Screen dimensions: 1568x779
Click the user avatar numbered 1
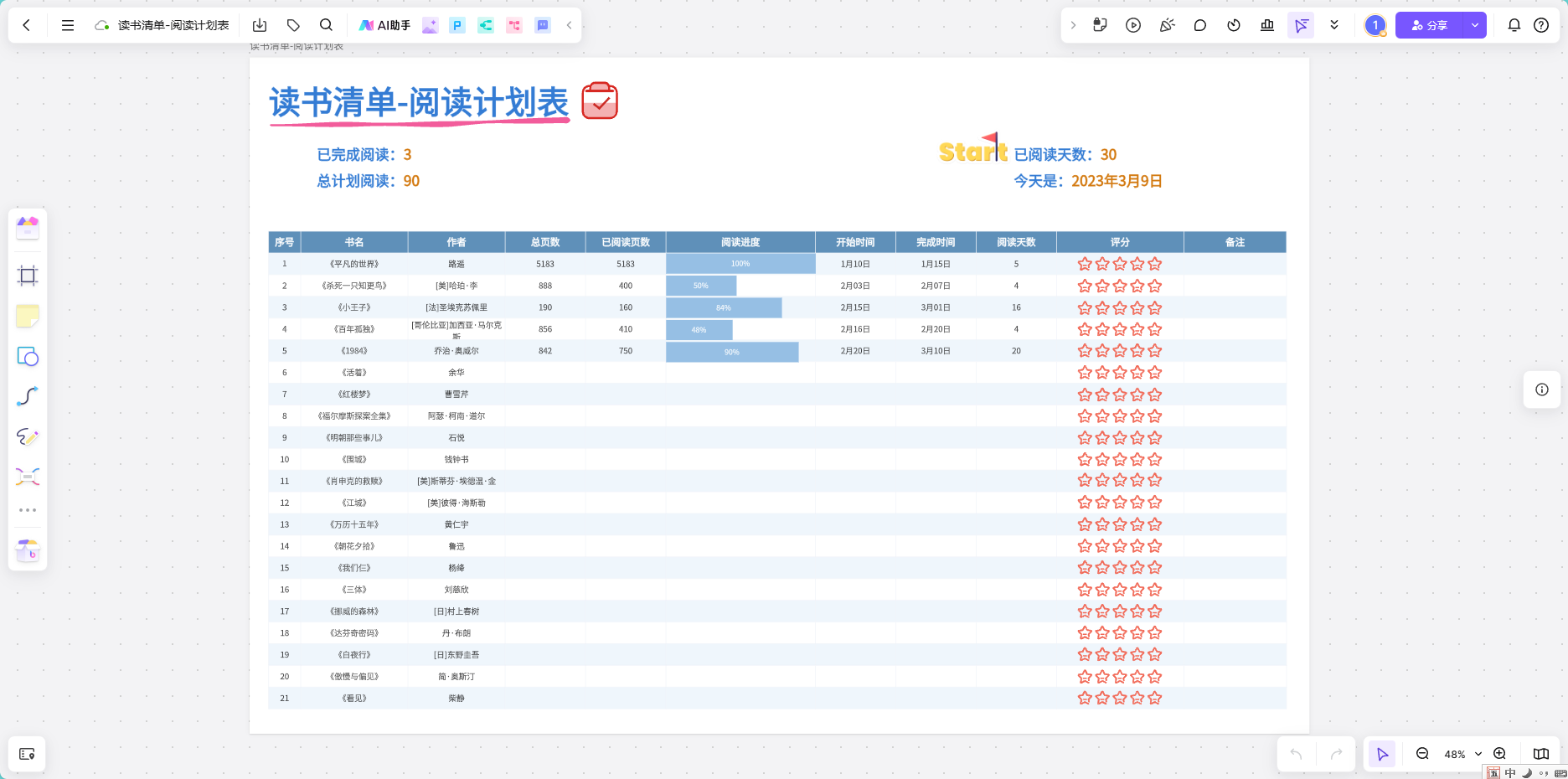click(1375, 25)
